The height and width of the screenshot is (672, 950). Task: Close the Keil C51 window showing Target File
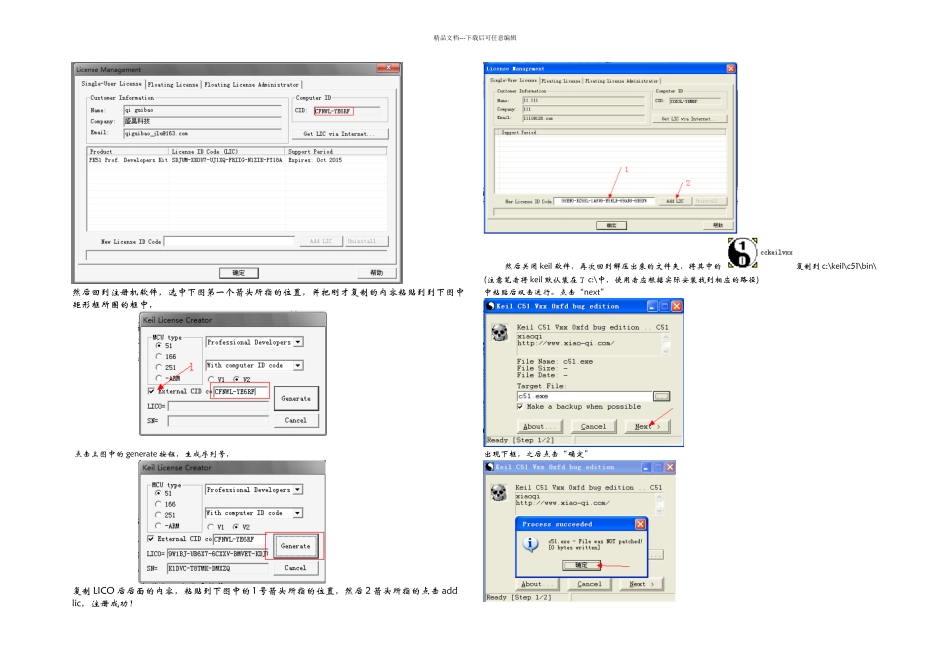tap(677, 306)
